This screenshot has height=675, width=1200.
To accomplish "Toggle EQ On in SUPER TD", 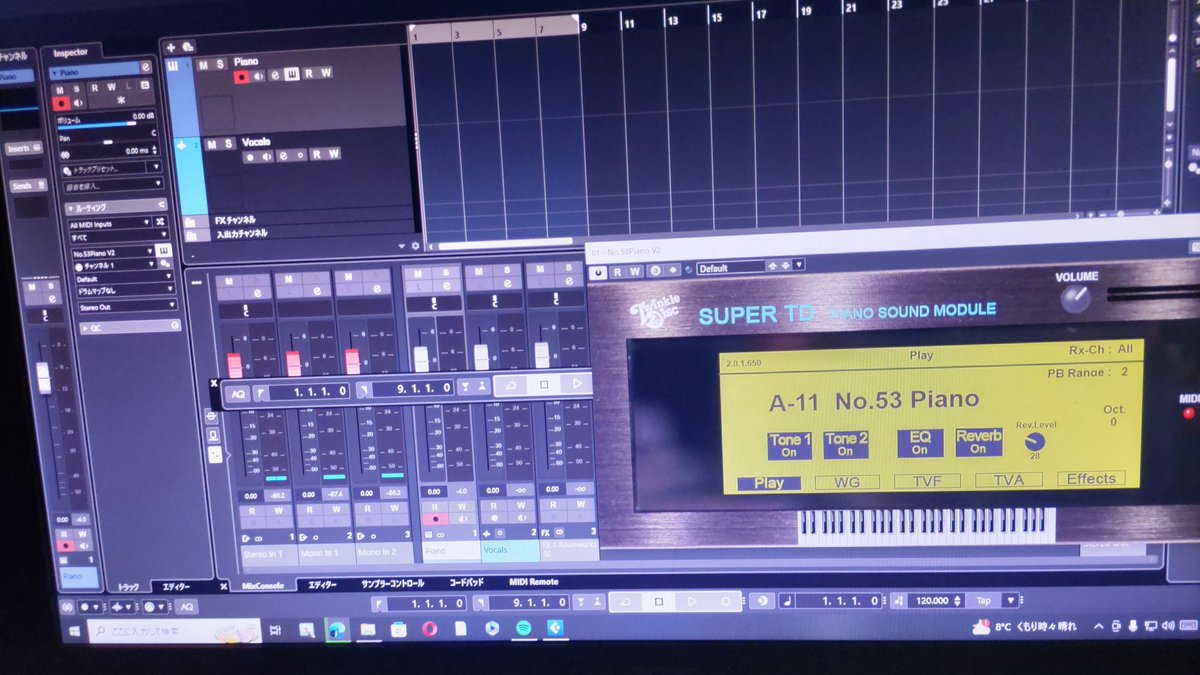I will [x=919, y=443].
